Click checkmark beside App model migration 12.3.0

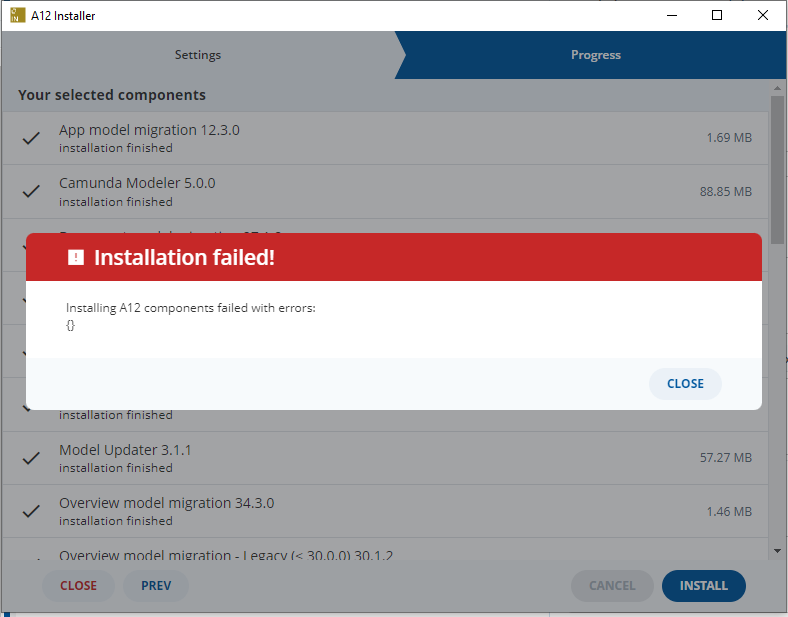coord(31,138)
